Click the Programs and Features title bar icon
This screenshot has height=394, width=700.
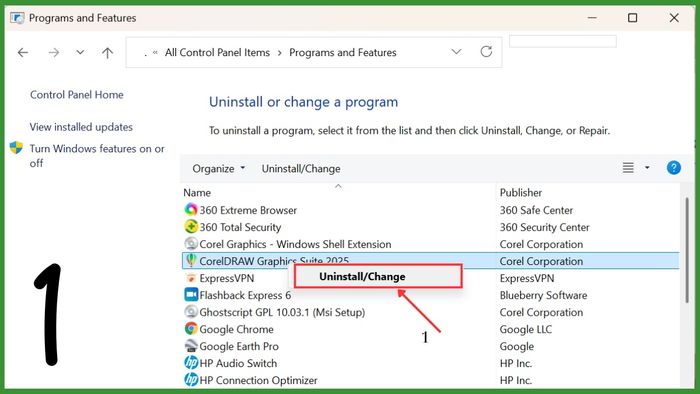point(17,18)
